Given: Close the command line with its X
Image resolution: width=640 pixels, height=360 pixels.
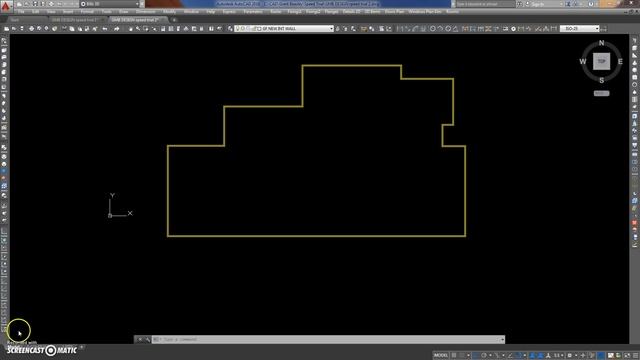Looking at the screenshot, I should pos(140,339).
